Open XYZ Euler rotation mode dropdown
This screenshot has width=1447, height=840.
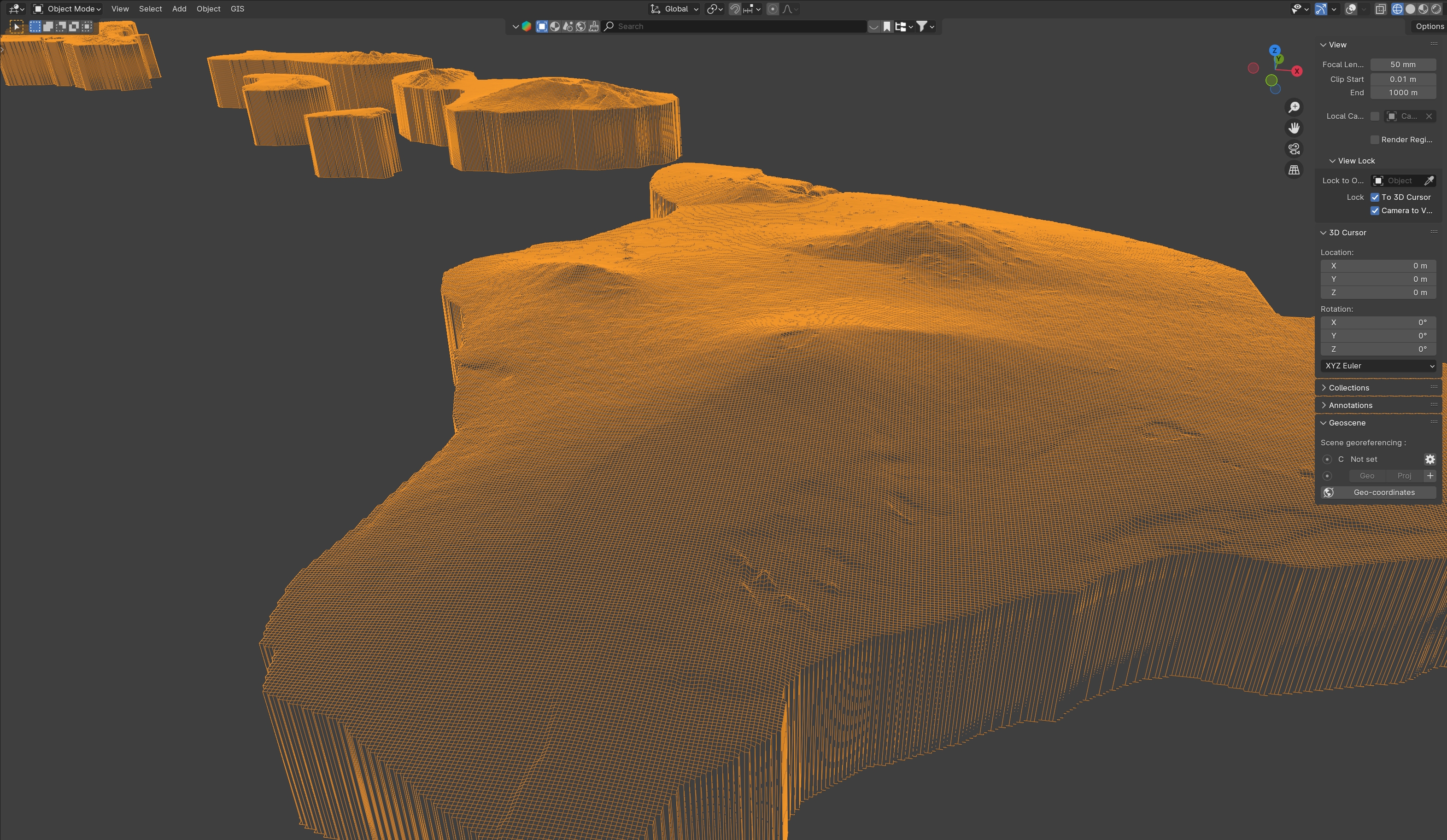pyautogui.click(x=1378, y=366)
